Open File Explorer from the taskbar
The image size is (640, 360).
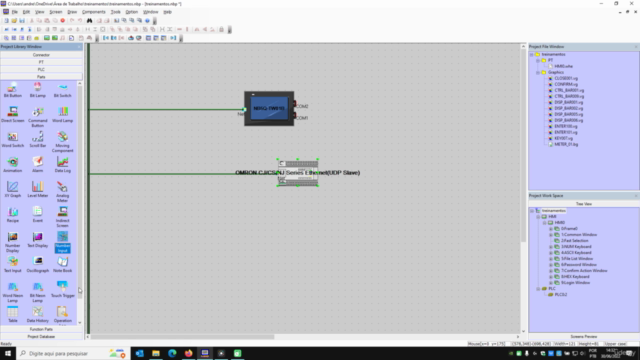(156, 353)
